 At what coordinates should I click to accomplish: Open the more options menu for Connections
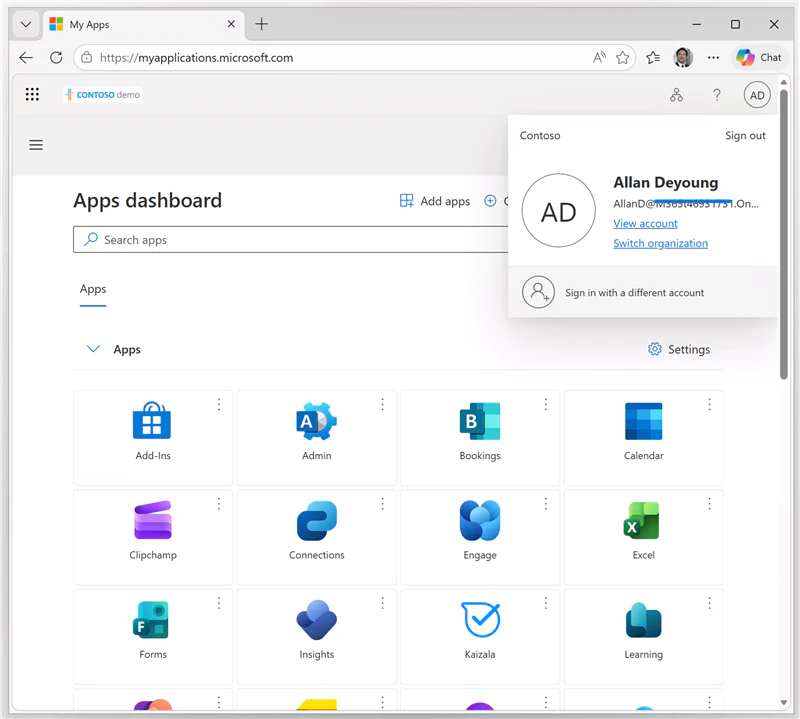tap(382, 504)
